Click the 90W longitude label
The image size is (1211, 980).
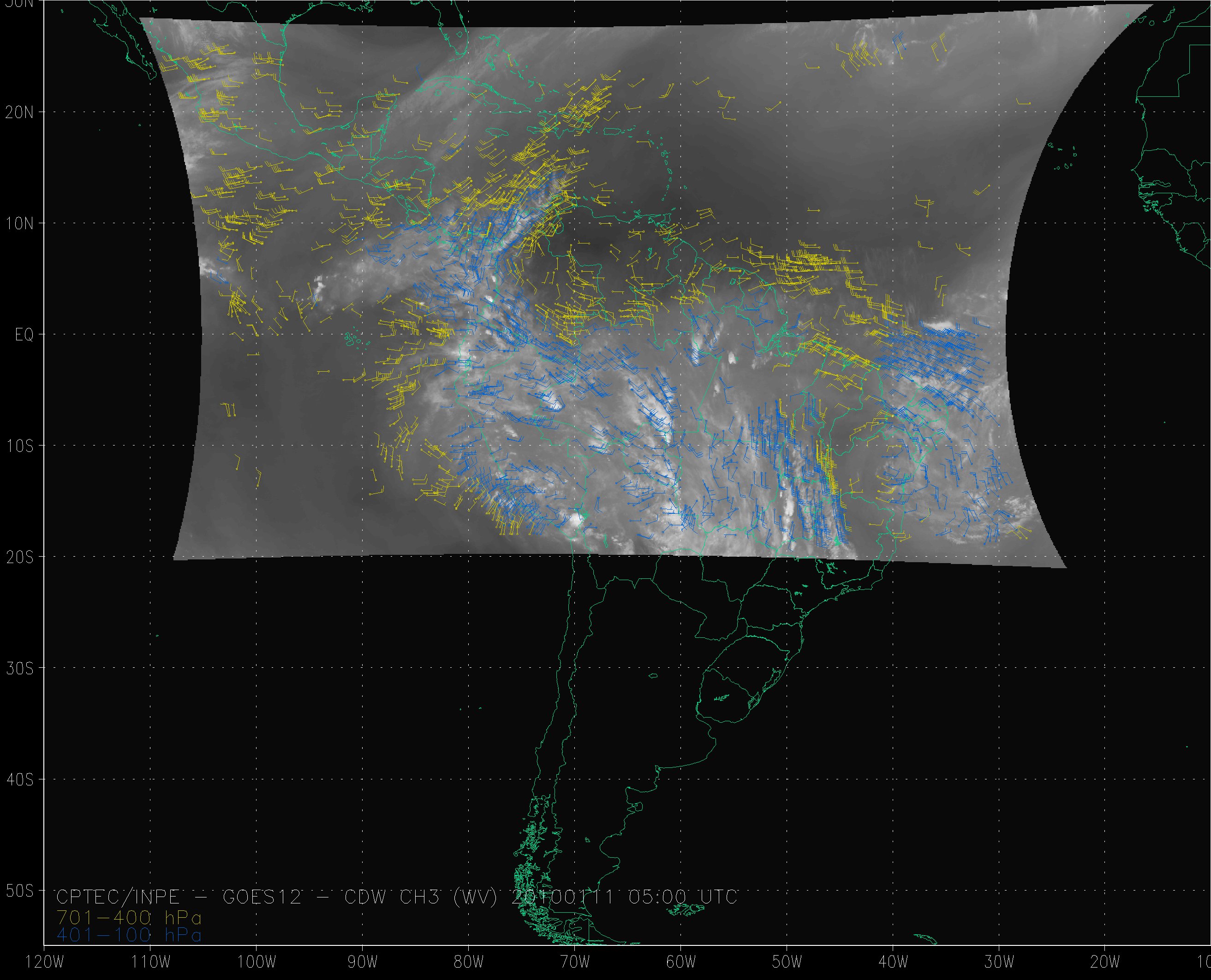click(363, 962)
